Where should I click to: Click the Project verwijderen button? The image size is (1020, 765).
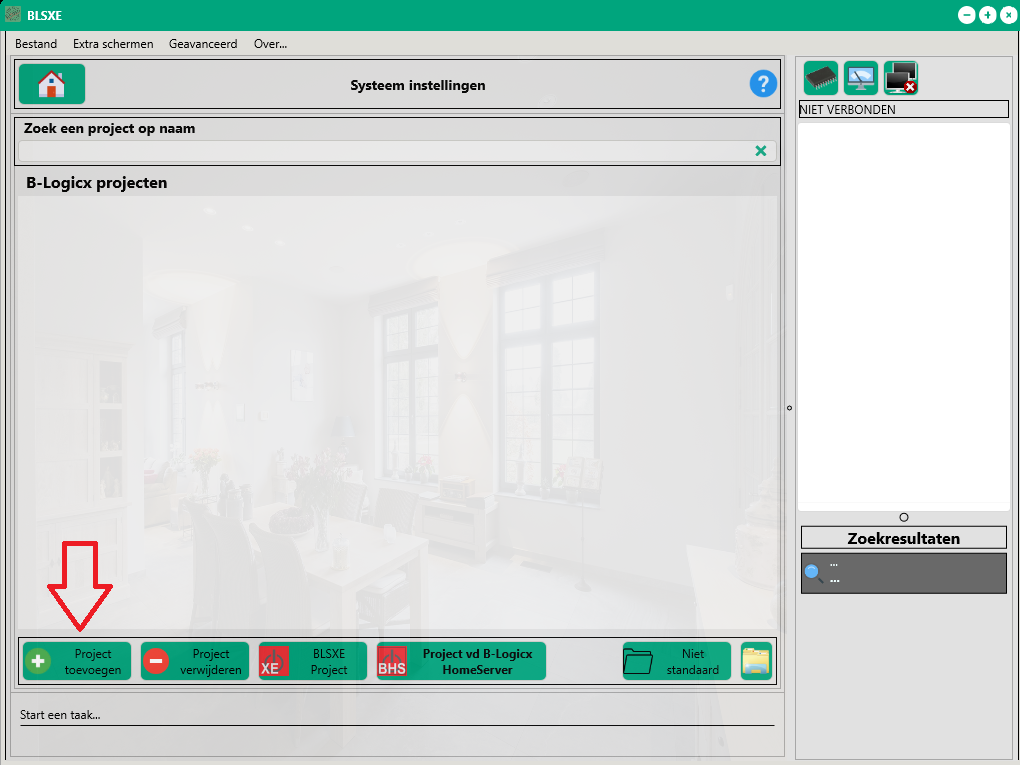tap(195, 662)
